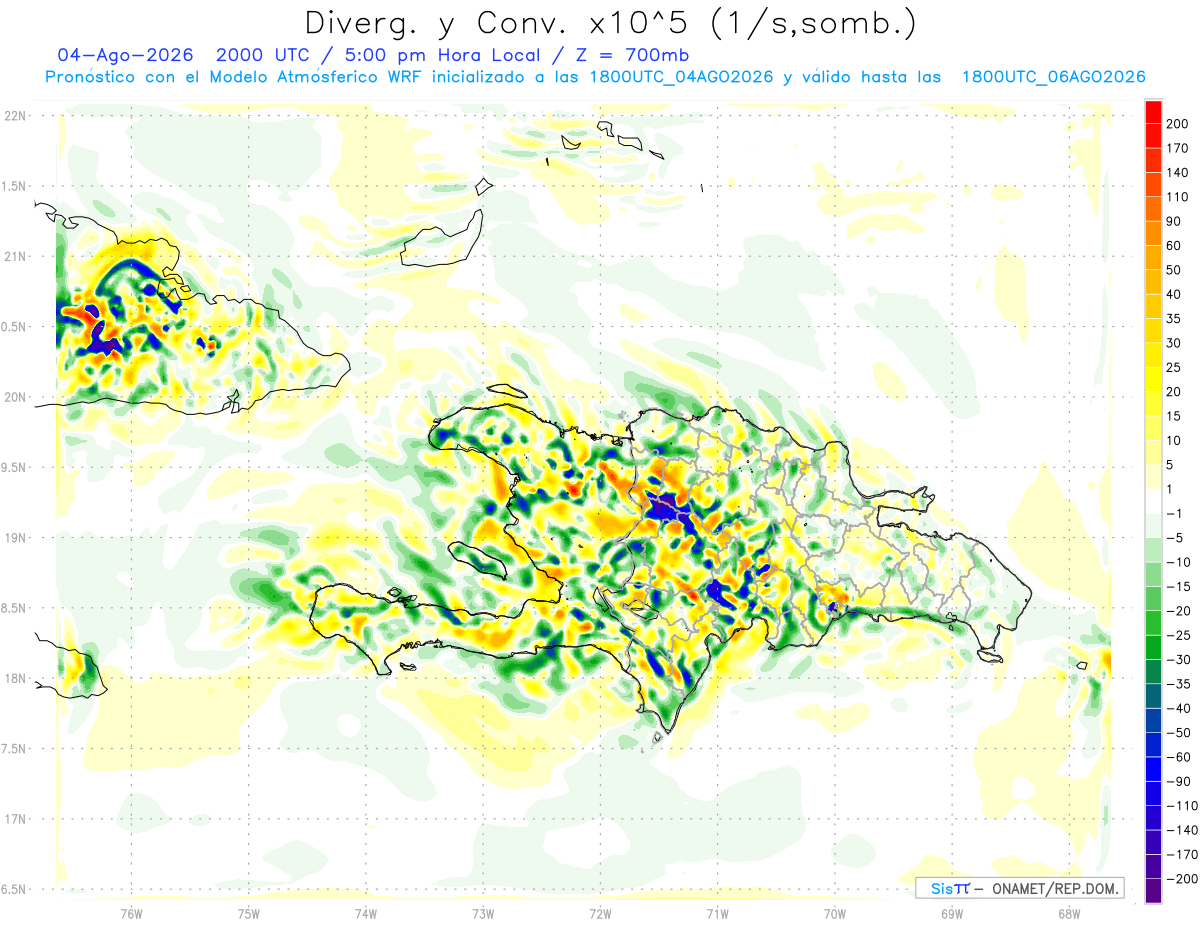This screenshot has width=1200, height=927.
Task: Click the colorbar value '170'
Action: coord(1177,148)
